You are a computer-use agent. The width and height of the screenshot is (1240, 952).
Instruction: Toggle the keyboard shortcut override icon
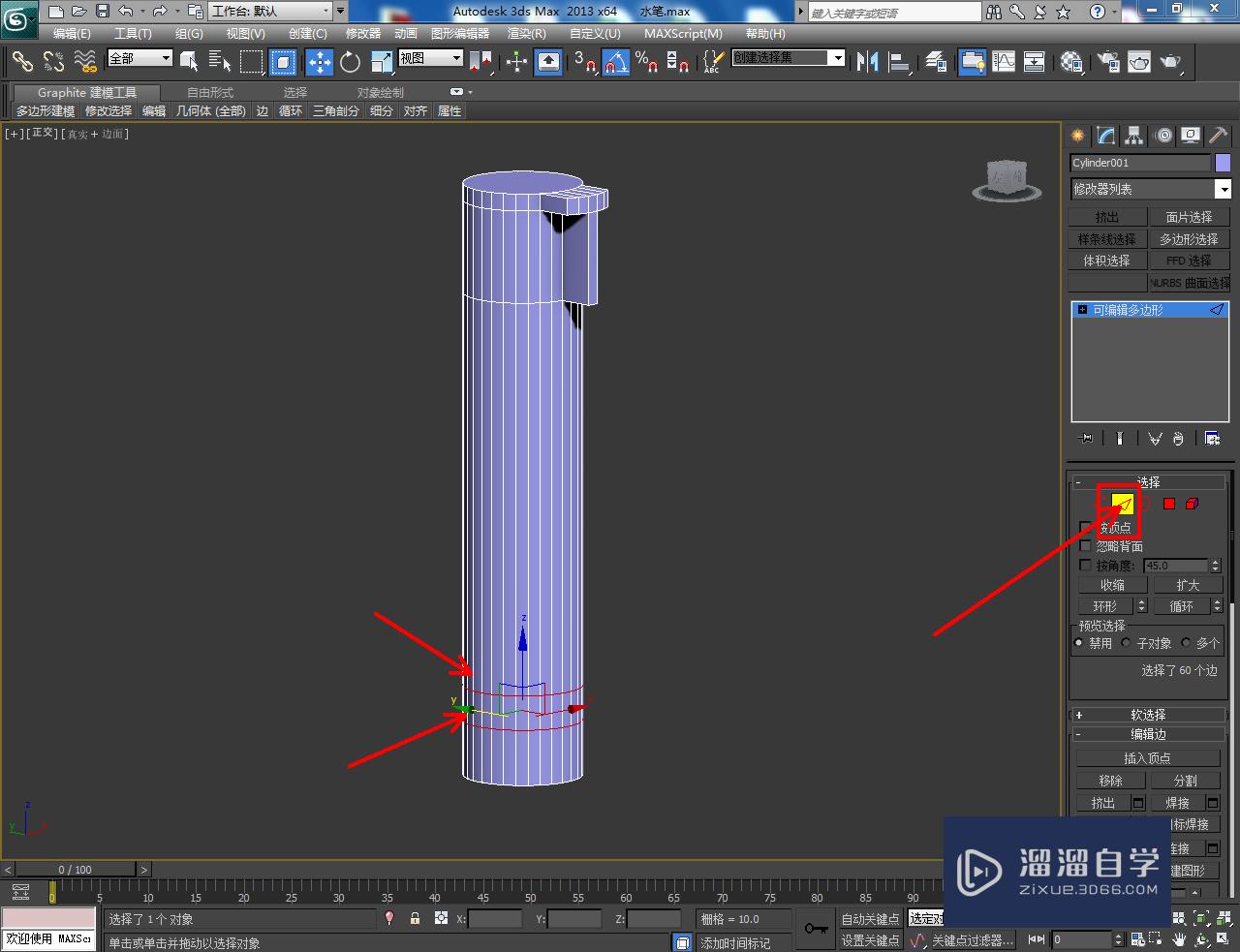tap(548, 62)
